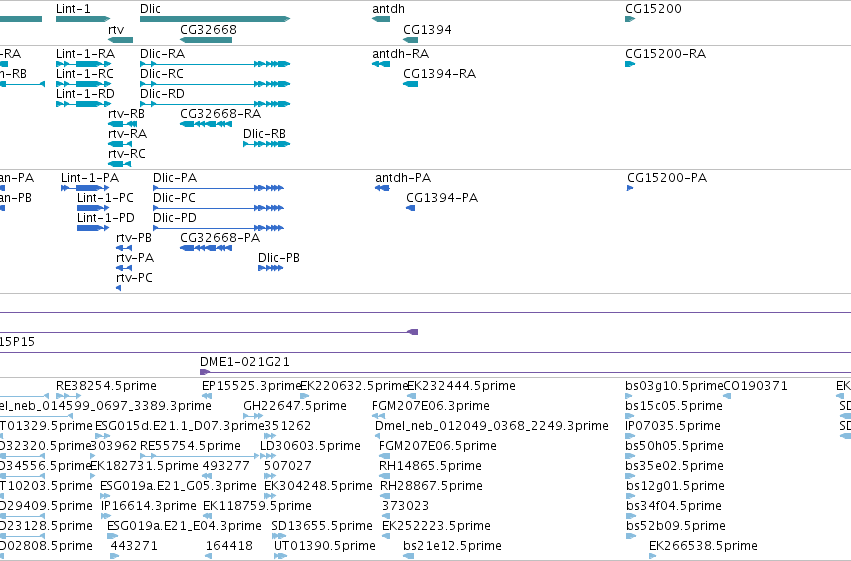Select EST bs12g01.5prime
The image size is (851, 561).
pos(630,496)
